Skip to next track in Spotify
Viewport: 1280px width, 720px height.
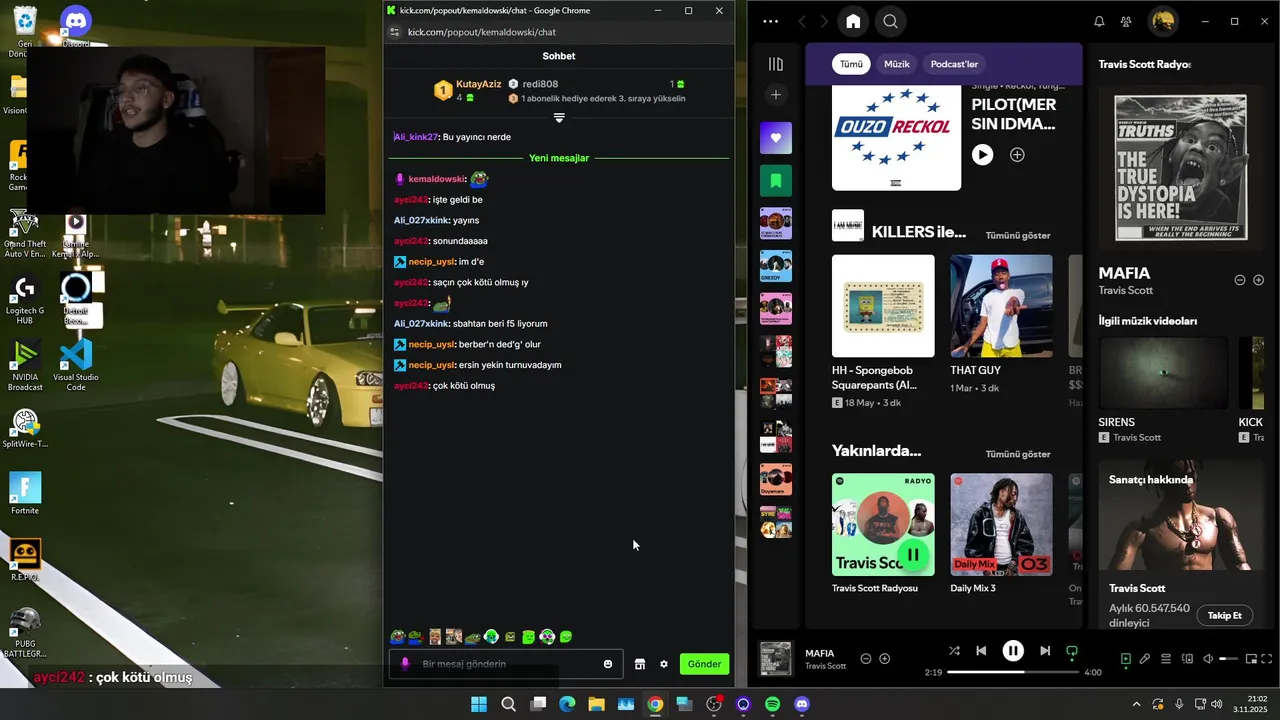click(x=1045, y=651)
